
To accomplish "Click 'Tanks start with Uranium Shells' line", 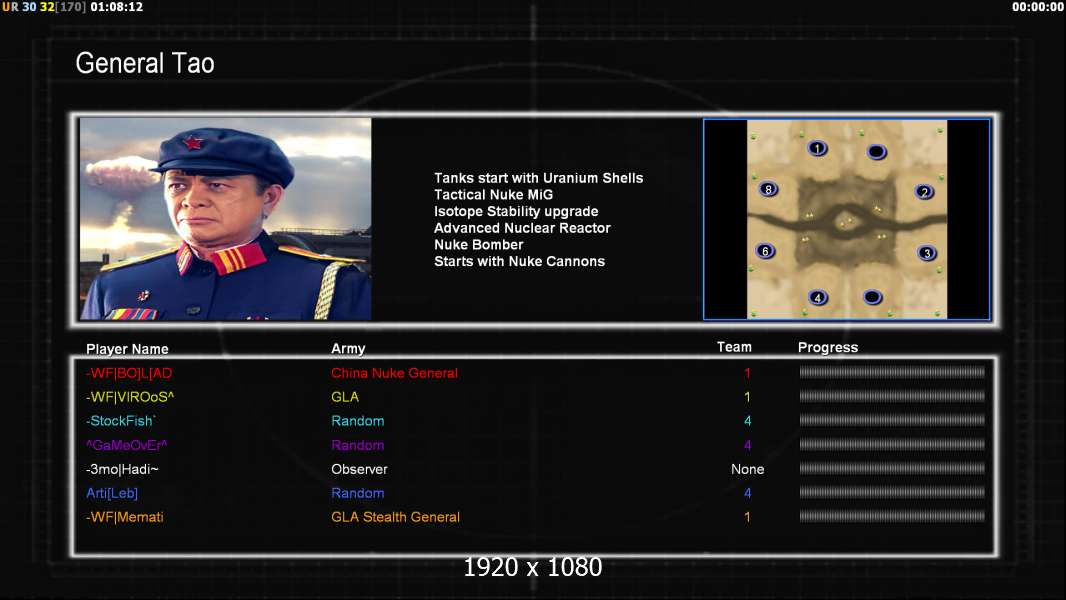I will 538,178.
